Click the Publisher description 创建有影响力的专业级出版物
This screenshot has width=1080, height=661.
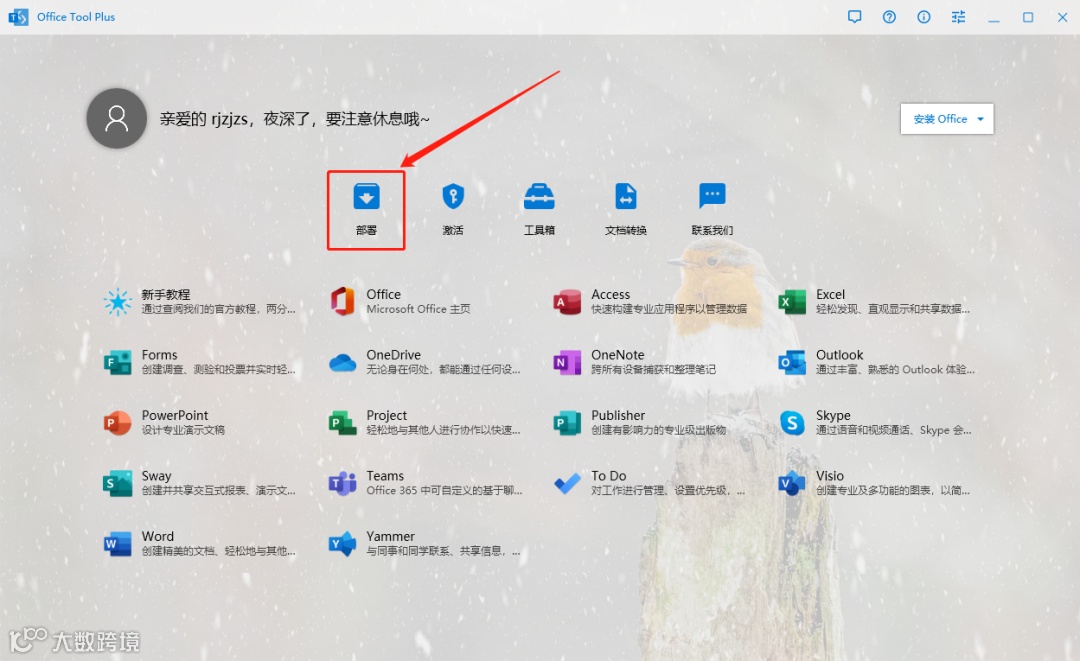pyautogui.click(x=658, y=430)
